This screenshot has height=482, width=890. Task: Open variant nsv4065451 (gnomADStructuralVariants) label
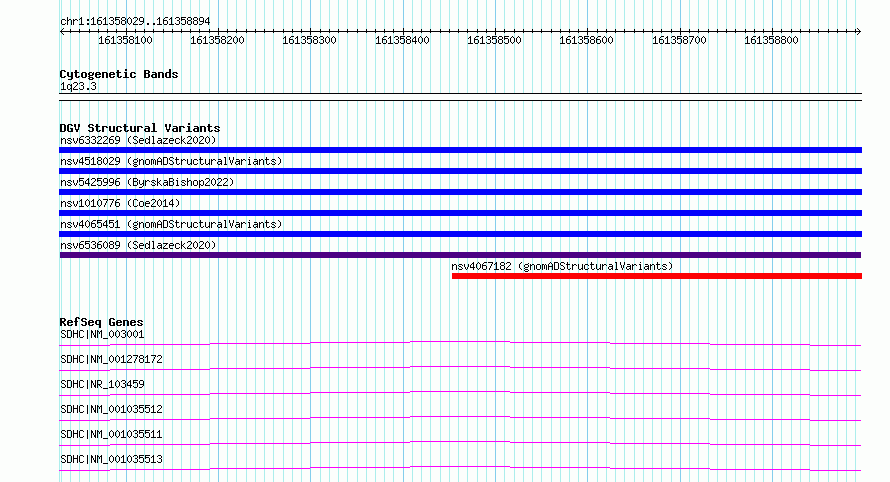click(x=171, y=224)
